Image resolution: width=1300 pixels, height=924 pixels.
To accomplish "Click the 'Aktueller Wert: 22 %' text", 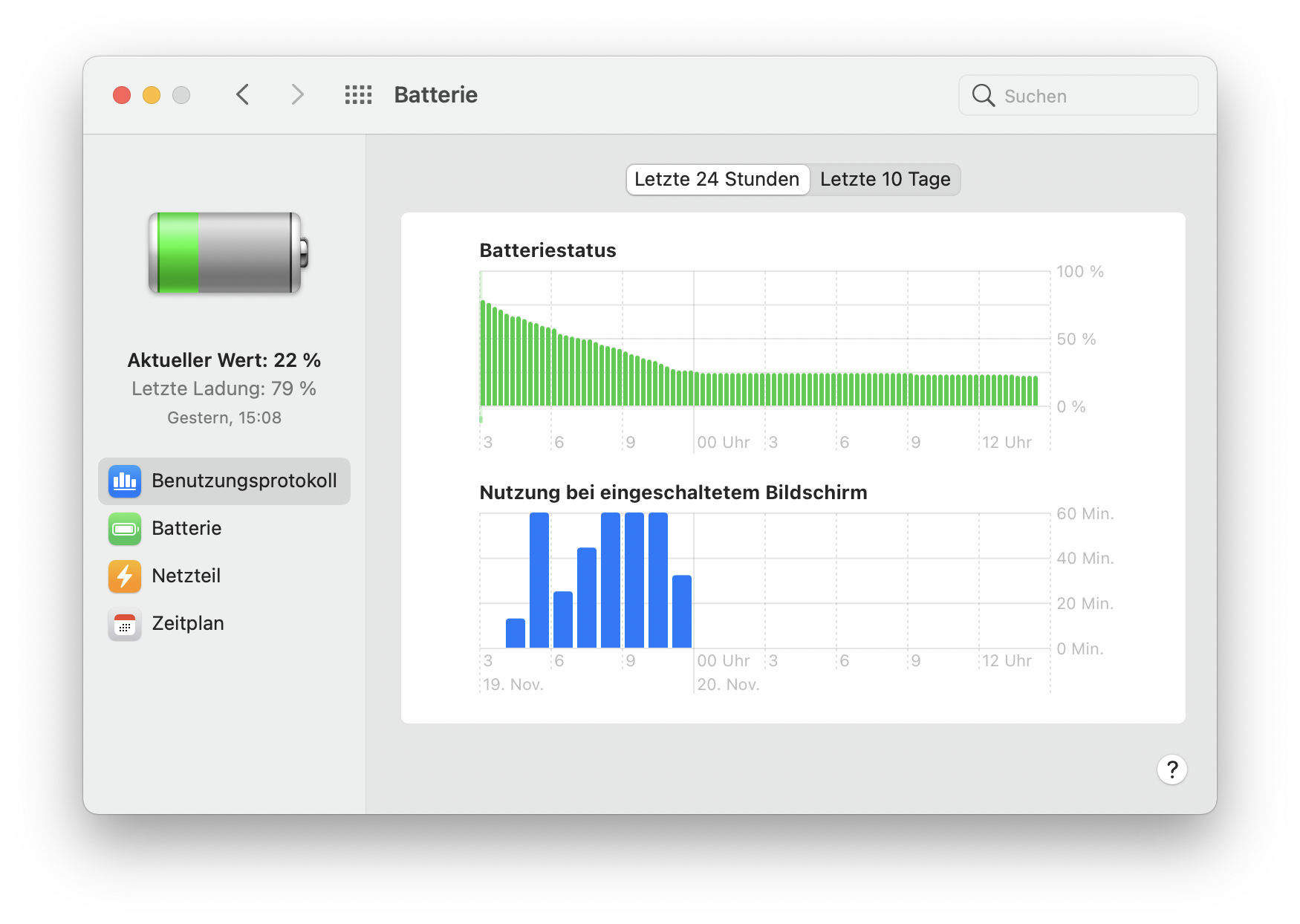I will pyautogui.click(x=224, y=360).
